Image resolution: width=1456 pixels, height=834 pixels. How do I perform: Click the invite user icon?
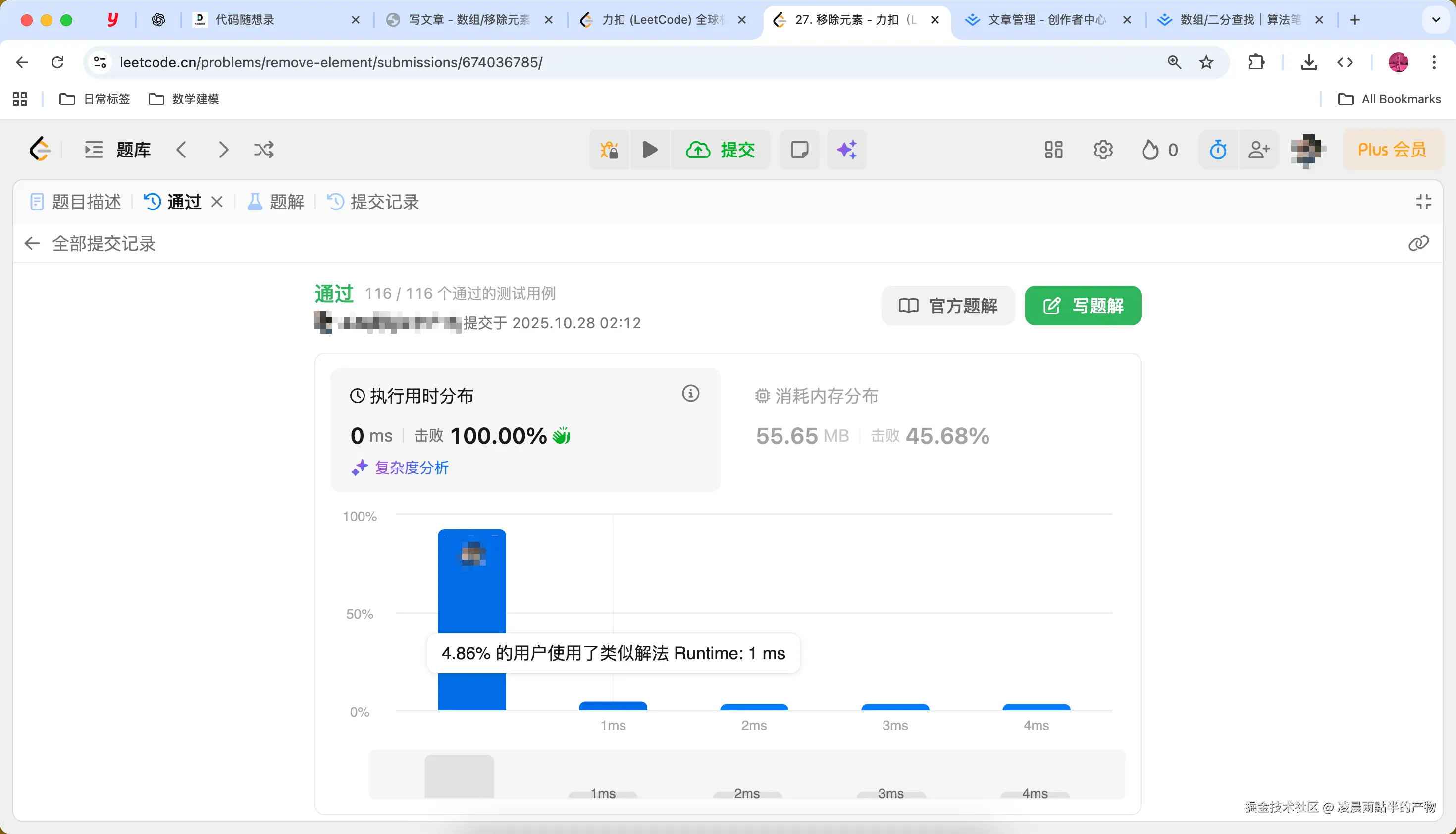[1258, 150]
